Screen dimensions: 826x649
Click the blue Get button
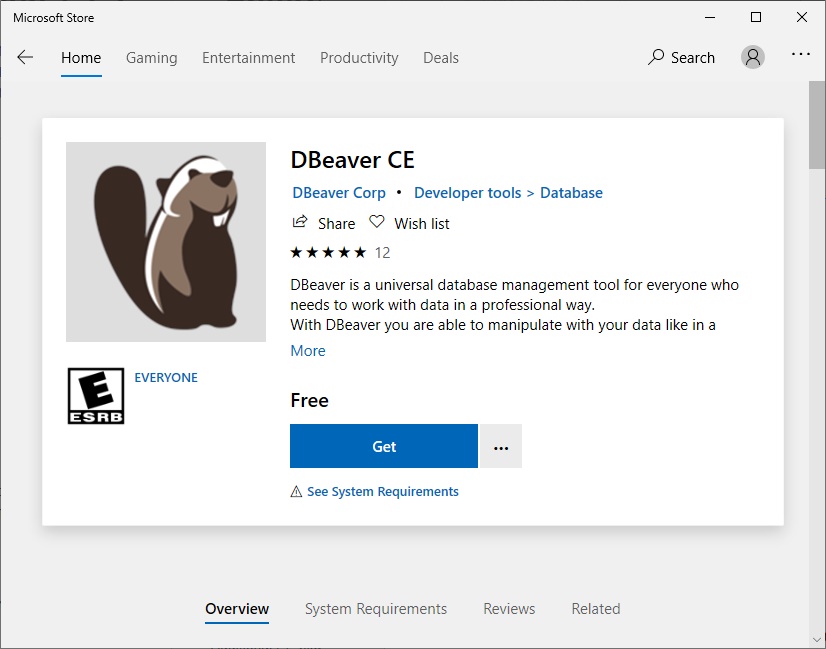pos(384,446)
